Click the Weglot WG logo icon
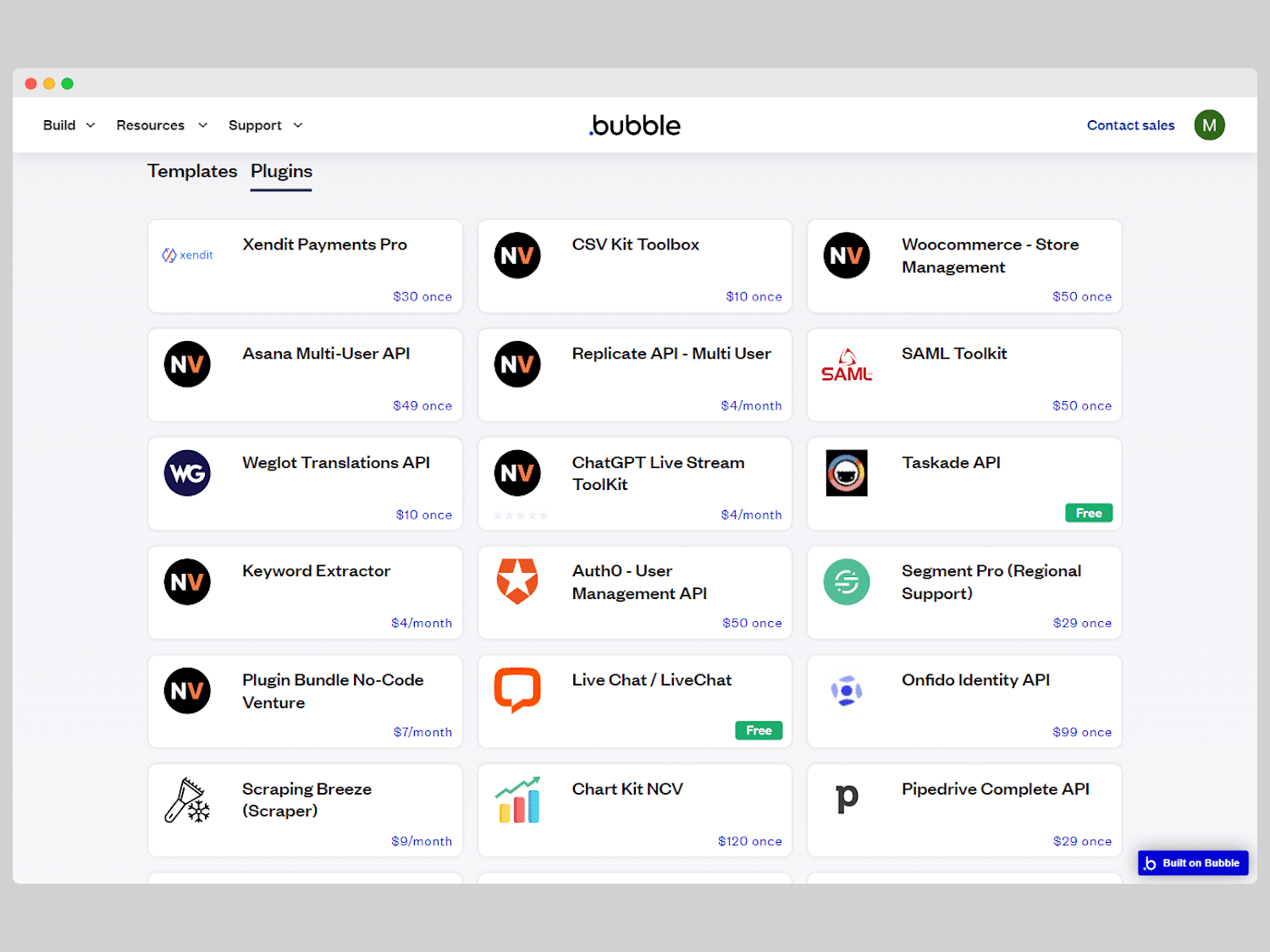1270x952 pixels. click(x=187, y=473)
